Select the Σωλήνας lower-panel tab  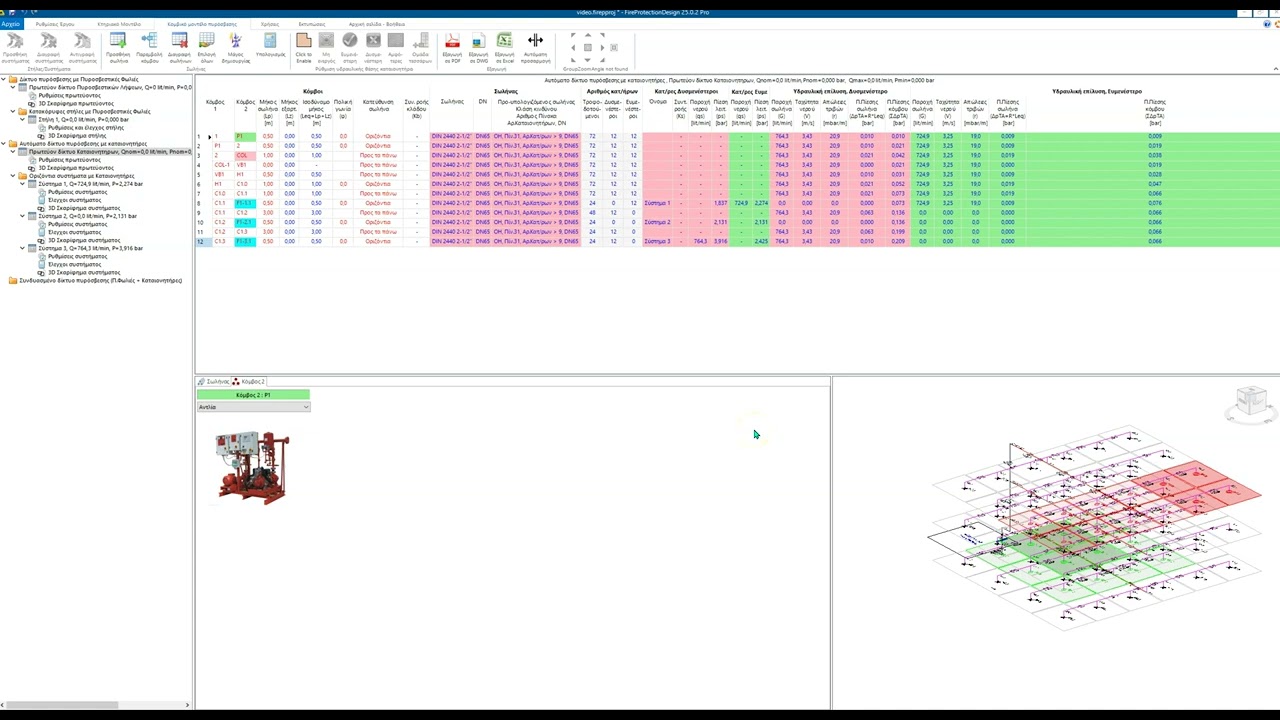(213, 381)
